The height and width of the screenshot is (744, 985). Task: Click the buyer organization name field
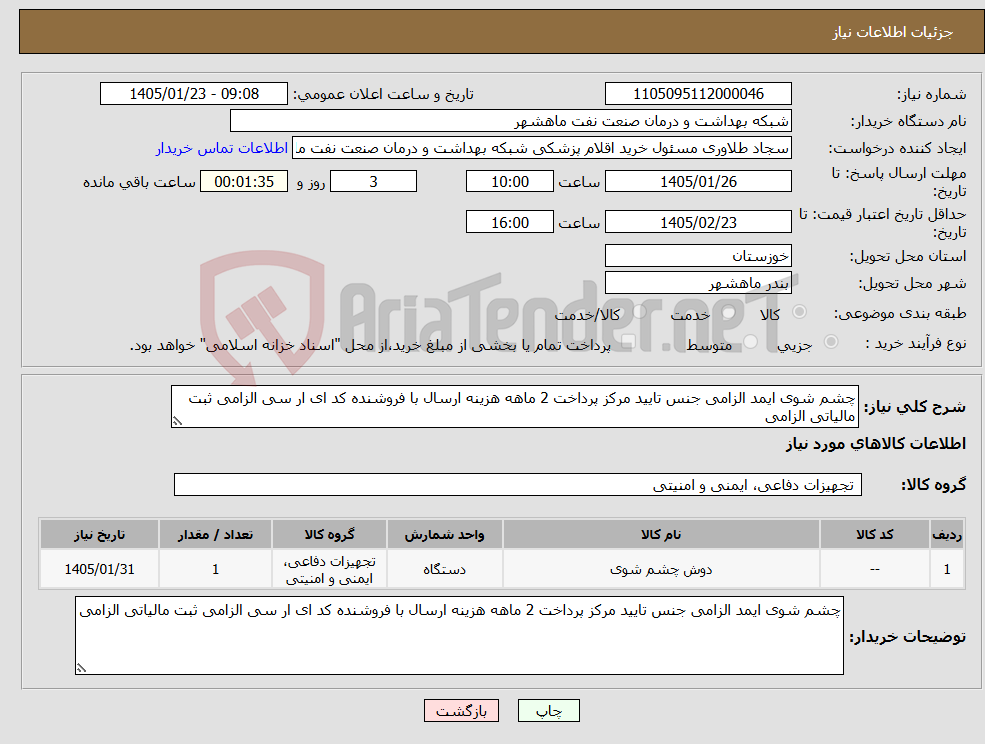[x=511, y=121]
